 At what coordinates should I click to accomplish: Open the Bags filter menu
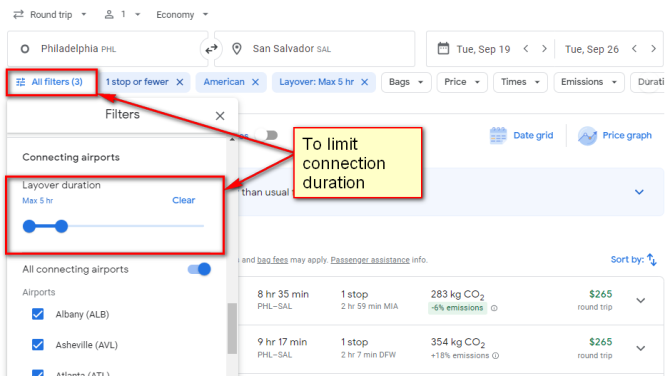click(x=406, y=82)
